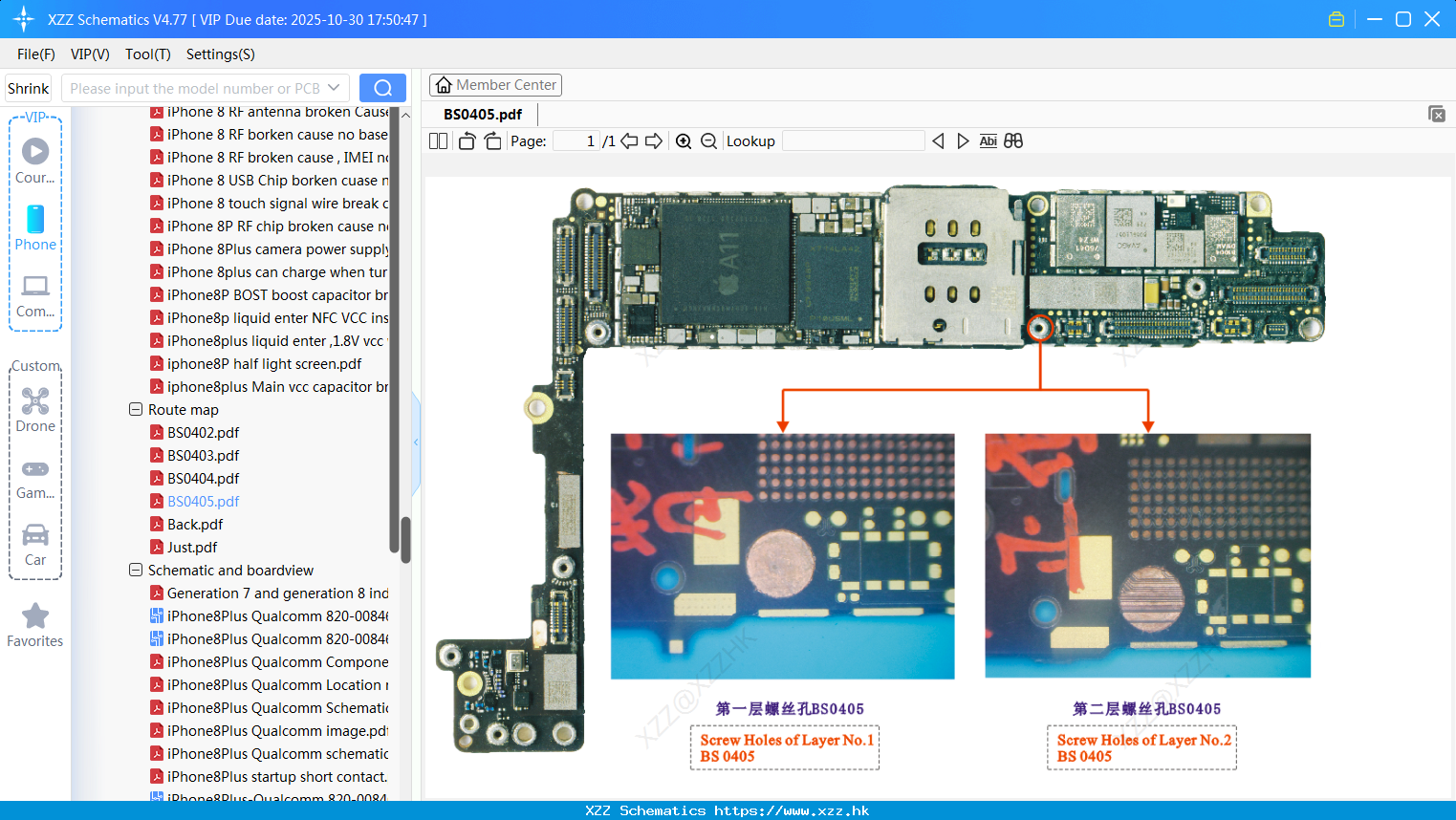
Task: Go to previous page arrow
Action: tap(629, 141)
